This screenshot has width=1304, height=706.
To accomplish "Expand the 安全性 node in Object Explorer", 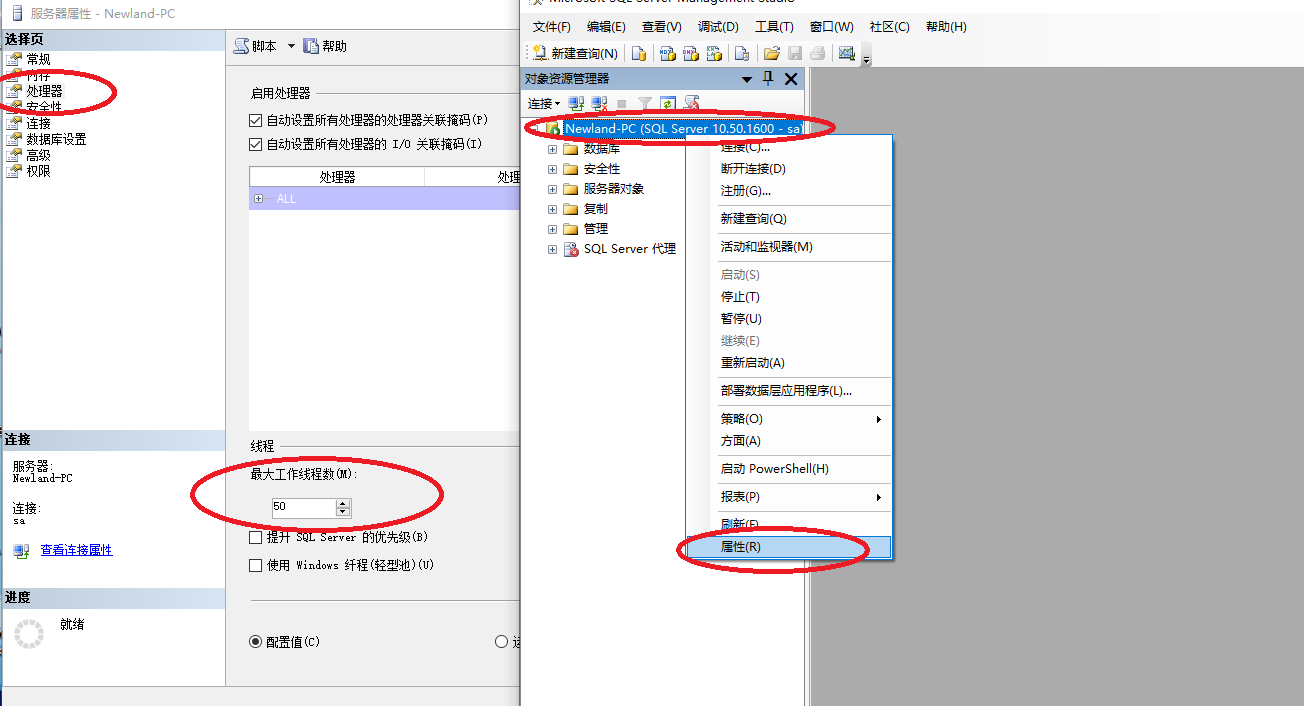I will point(552,169).
